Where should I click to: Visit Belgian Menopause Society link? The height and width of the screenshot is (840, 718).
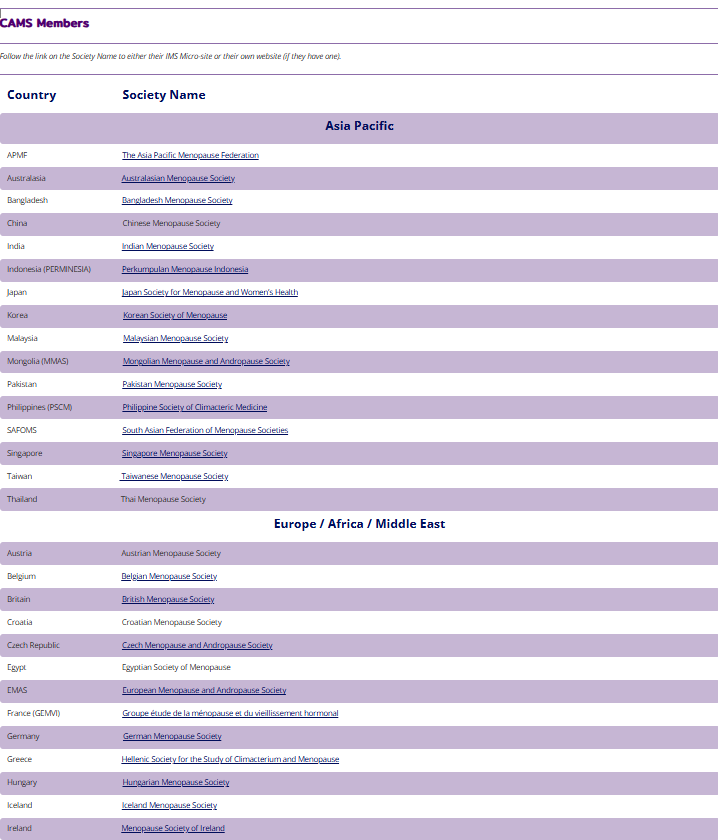pyautogui.click(x=169, y=576)
